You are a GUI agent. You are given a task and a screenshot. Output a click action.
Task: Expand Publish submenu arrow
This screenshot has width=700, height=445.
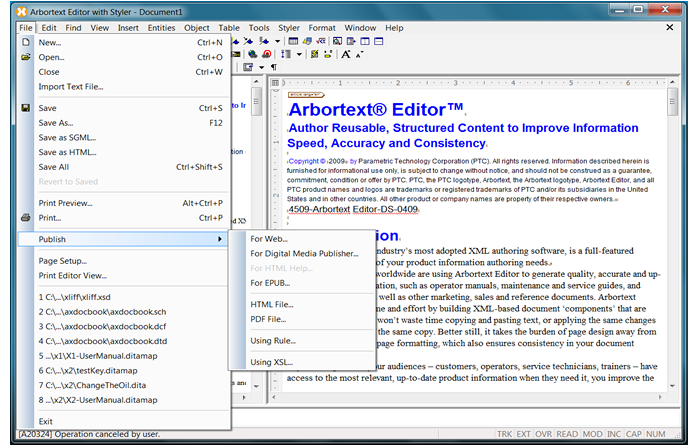(x=220, y=239)
